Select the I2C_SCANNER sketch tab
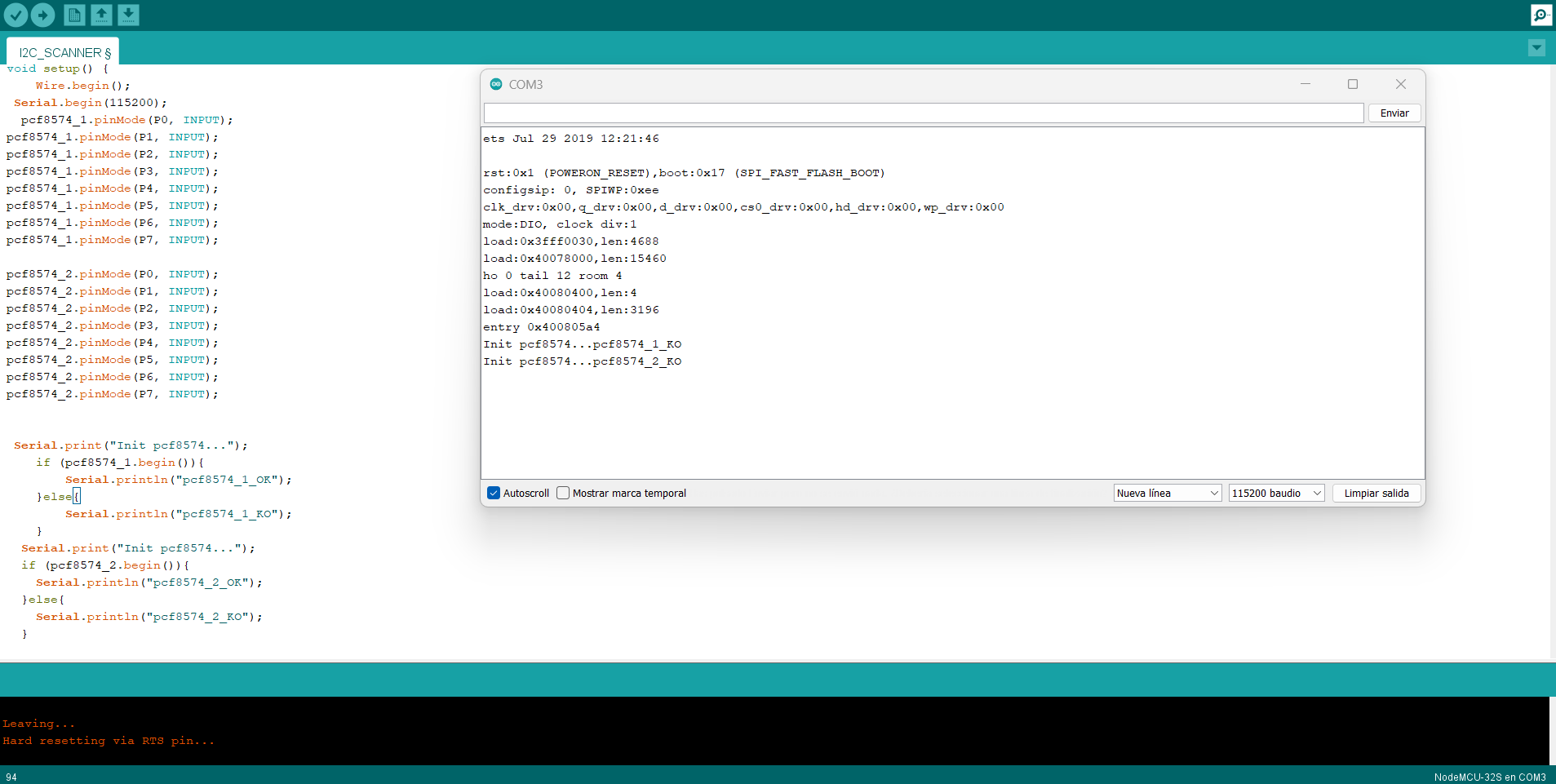Viewport: 1556px width, 784px height. (x=64, y=52)
